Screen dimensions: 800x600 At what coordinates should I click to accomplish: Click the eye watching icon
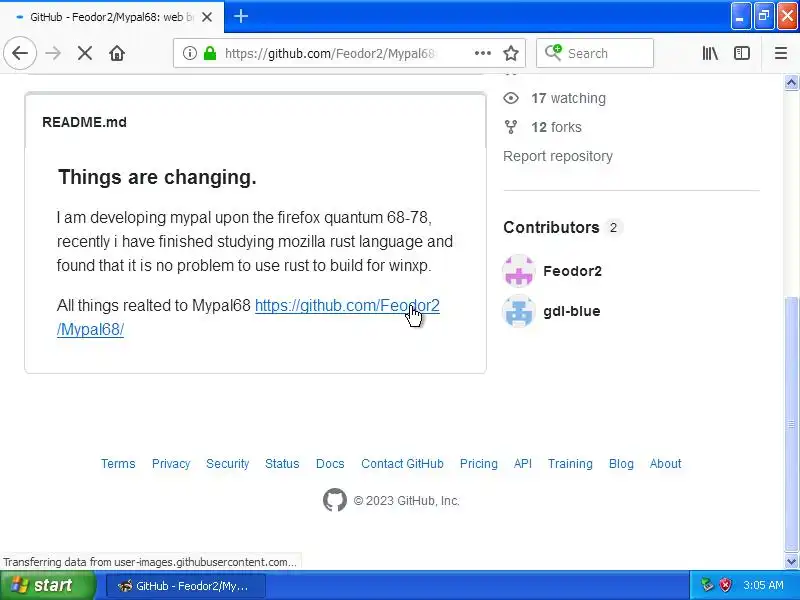coord(511,98)
